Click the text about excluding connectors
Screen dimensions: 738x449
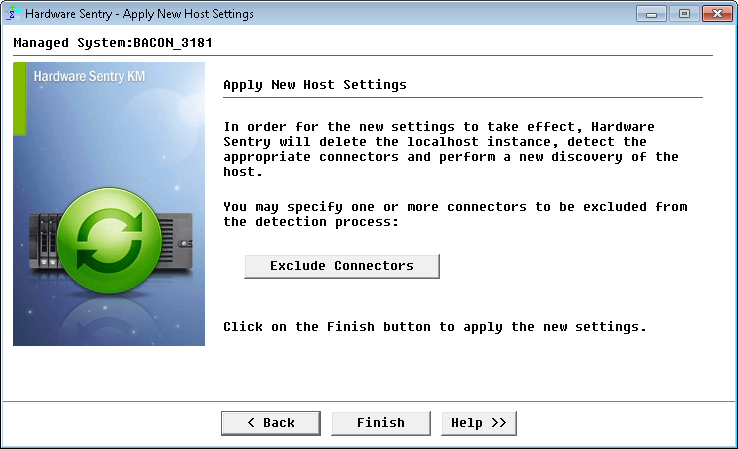pyautogui.click(x=455, y=214)
